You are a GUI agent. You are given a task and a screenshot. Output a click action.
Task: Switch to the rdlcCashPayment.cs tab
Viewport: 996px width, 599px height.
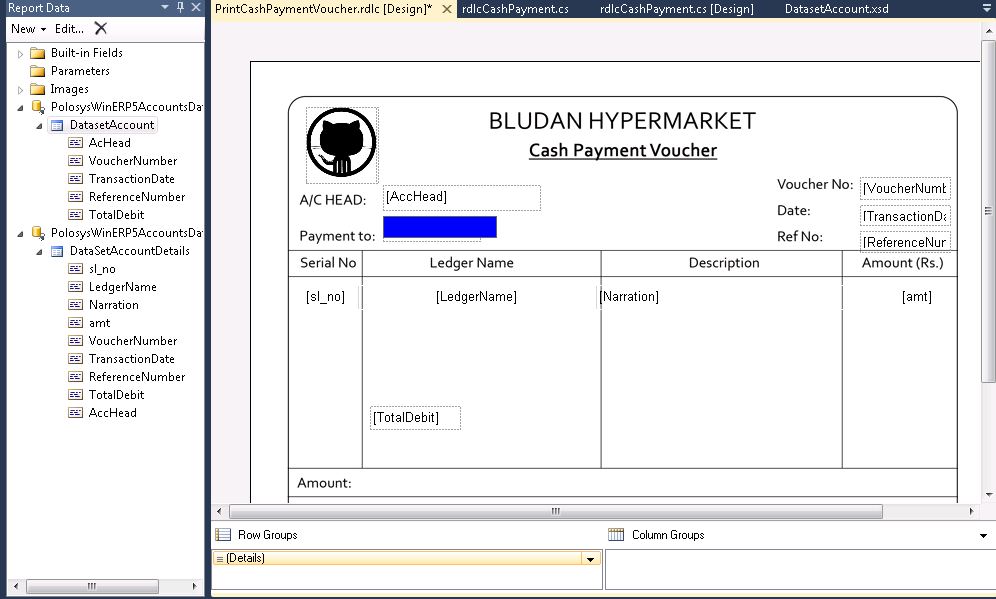[515, 9]
